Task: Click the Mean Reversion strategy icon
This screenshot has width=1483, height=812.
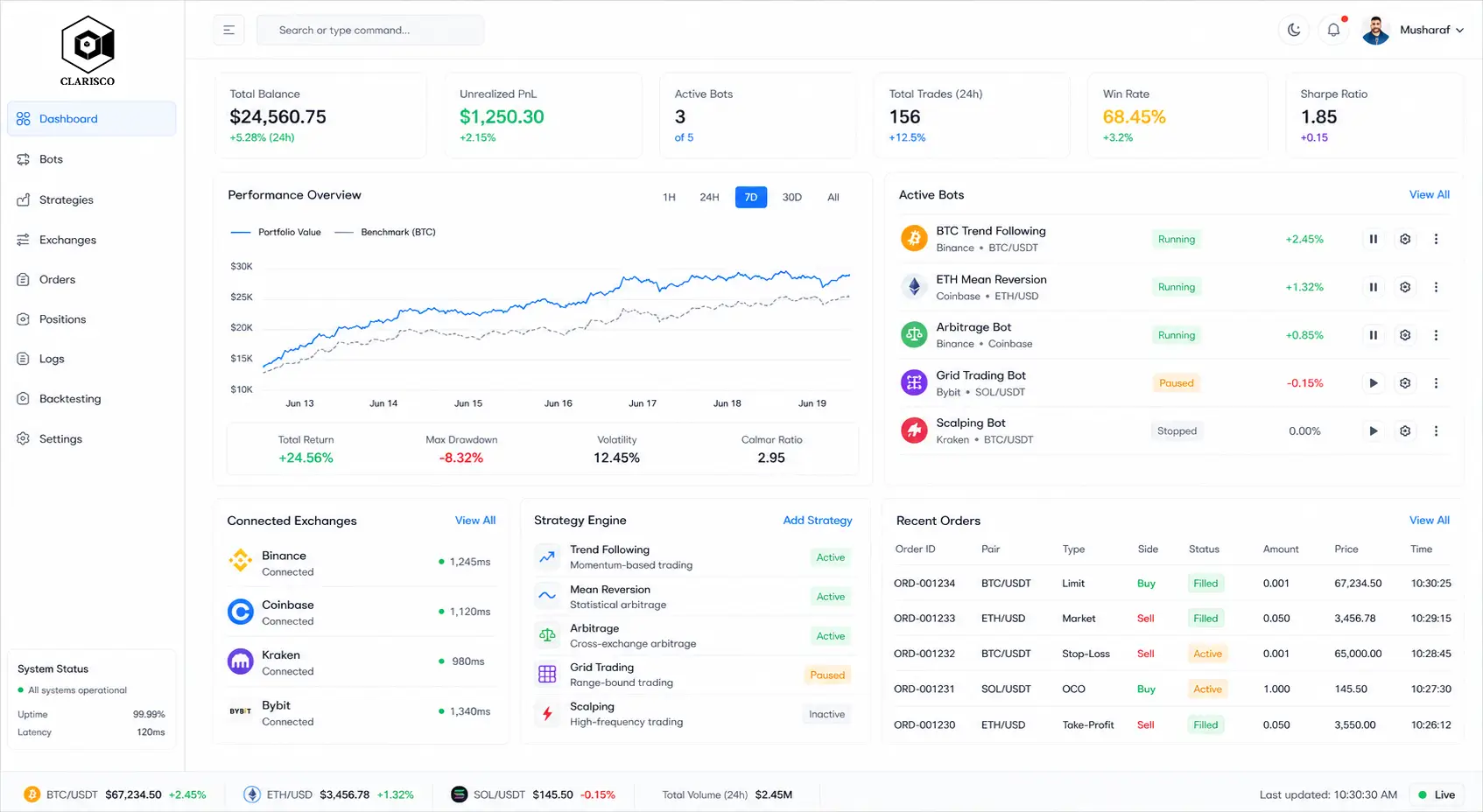Action: pos(547,596)
